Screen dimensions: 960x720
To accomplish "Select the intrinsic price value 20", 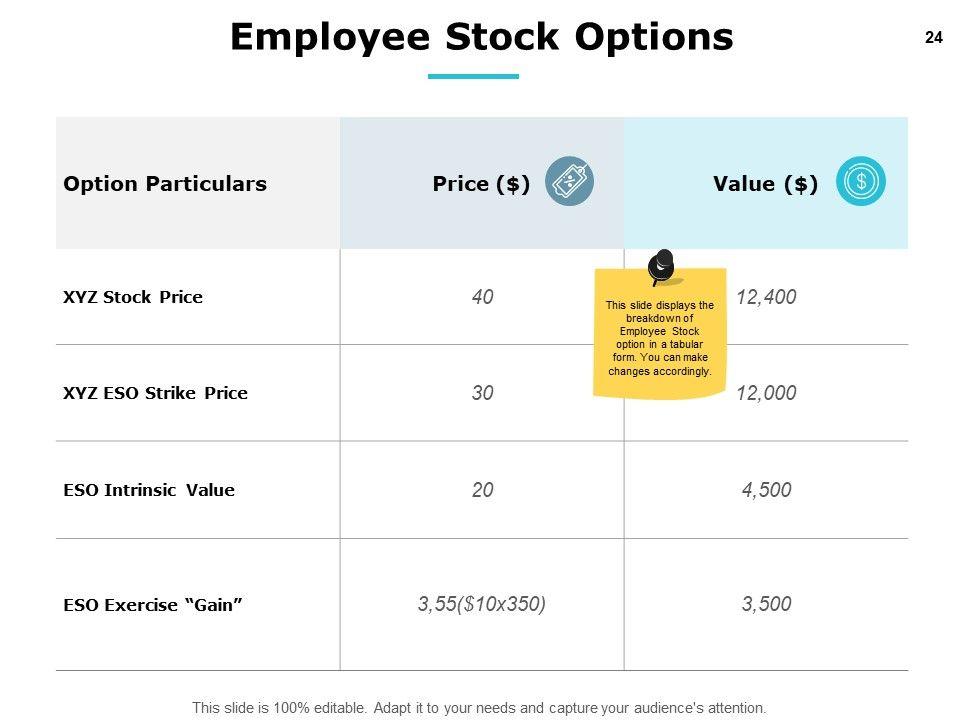I will pyautogui.click(x=483, y=490).
